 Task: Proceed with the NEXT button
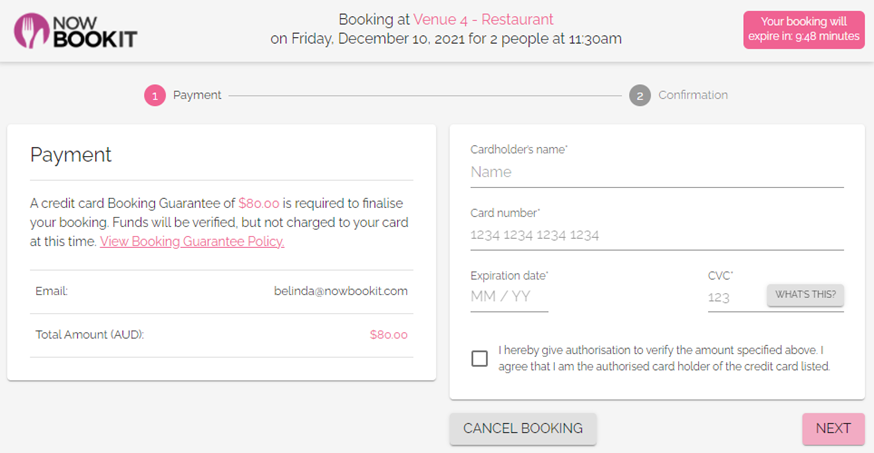click(x=832, y=428)
